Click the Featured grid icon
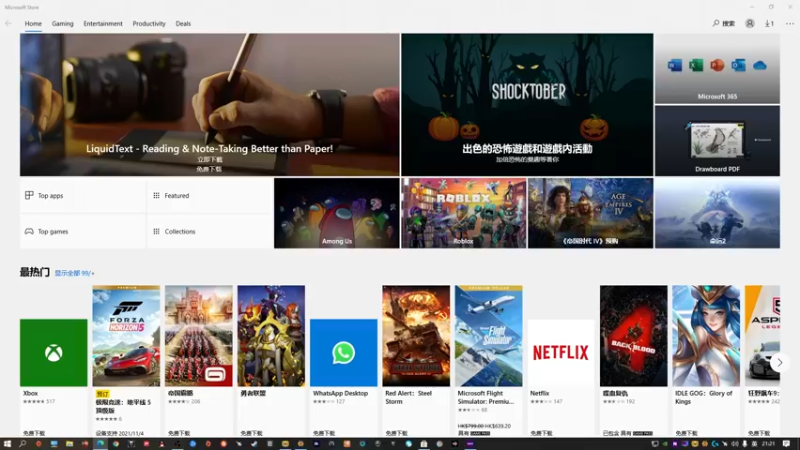The width and height of the screenshot is (800, 450). [156, 195]
